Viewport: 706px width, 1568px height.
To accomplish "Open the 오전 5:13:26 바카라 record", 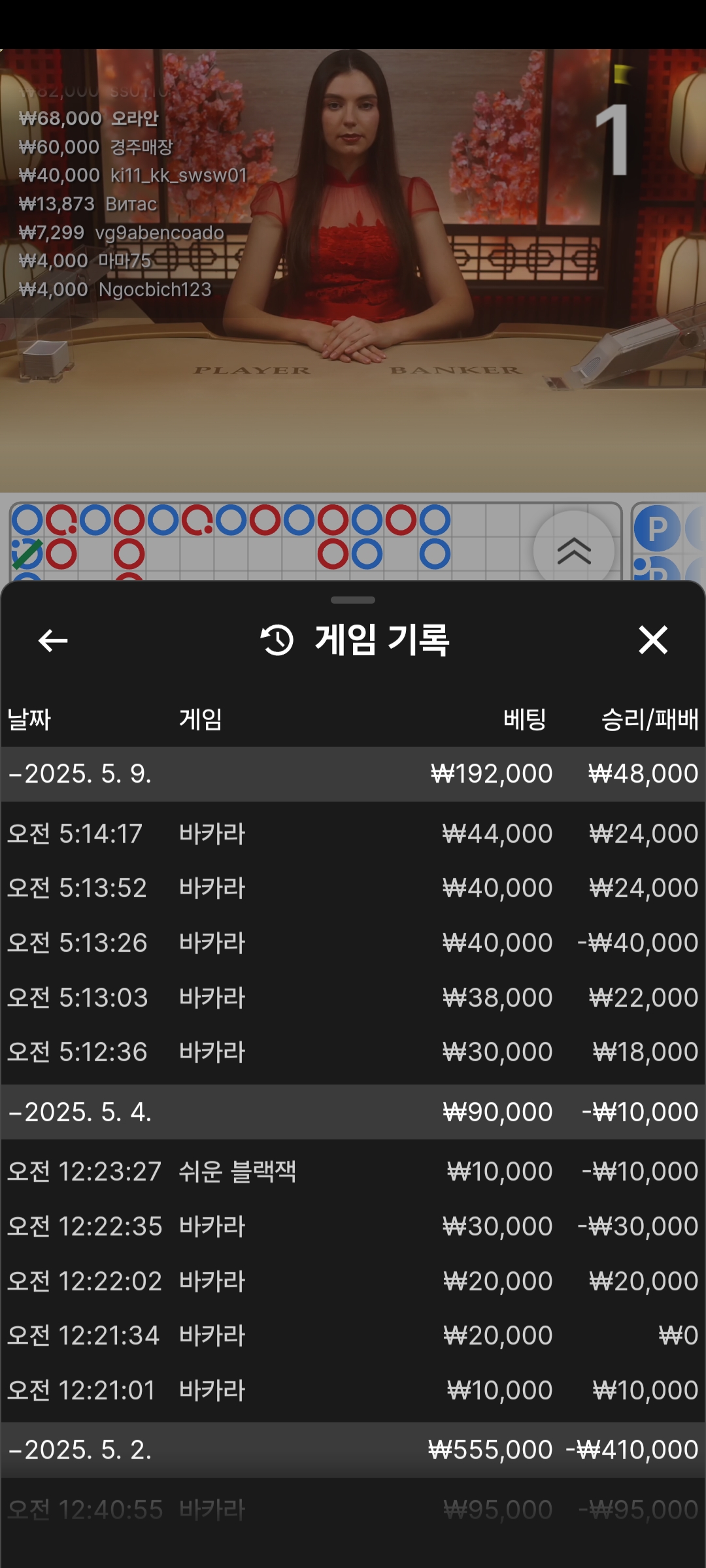I will (353, 943).
